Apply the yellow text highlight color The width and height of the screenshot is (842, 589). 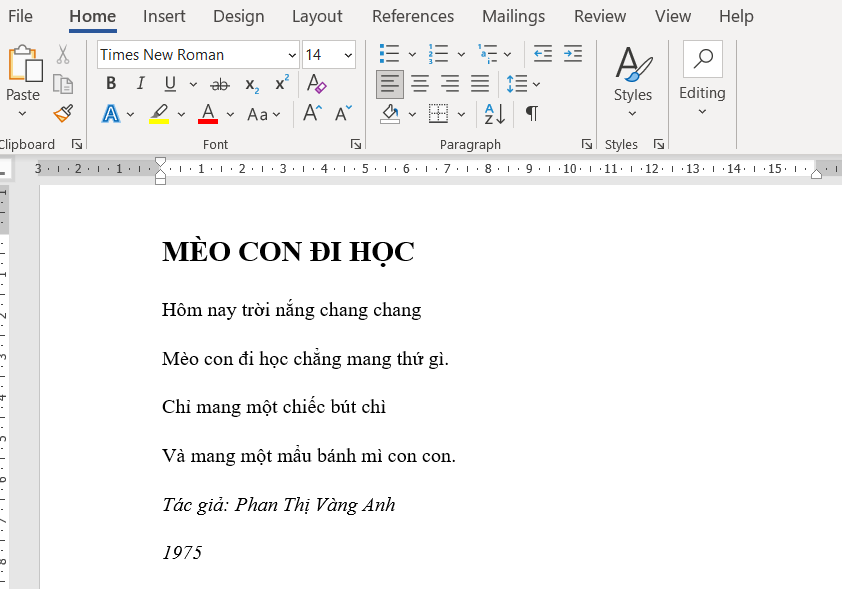pos(159,114)
